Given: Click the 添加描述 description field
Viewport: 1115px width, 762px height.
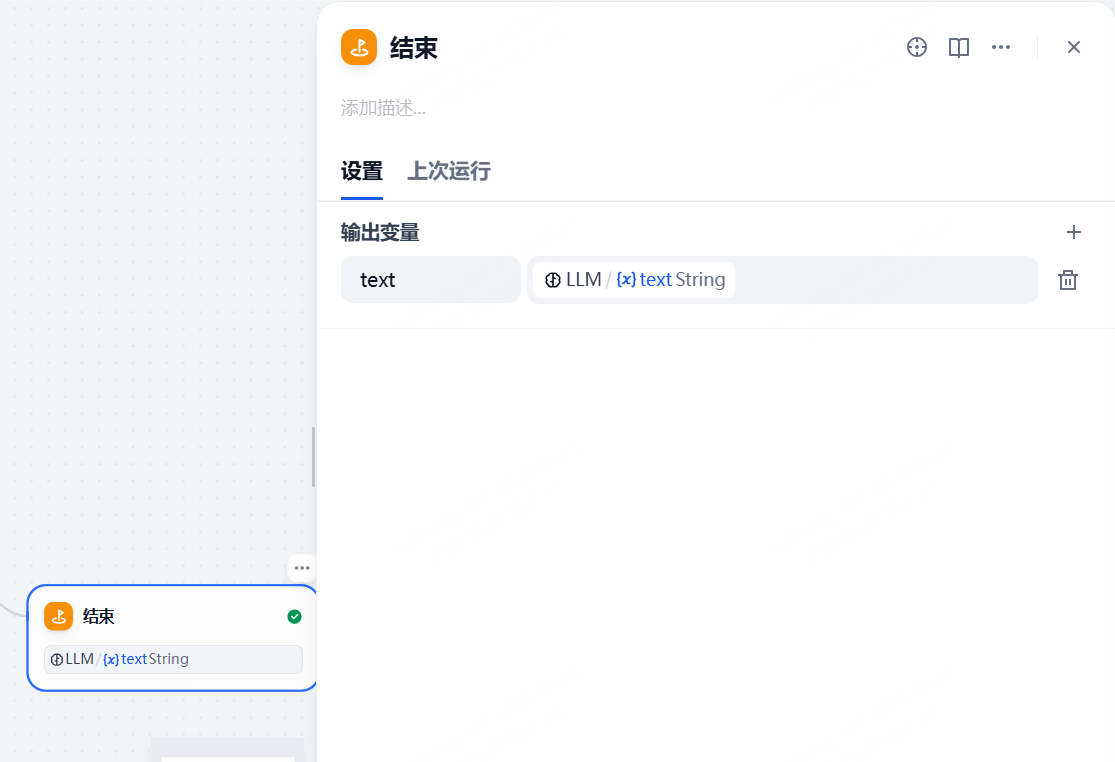Looking at the screenshot, I should 384,108.
